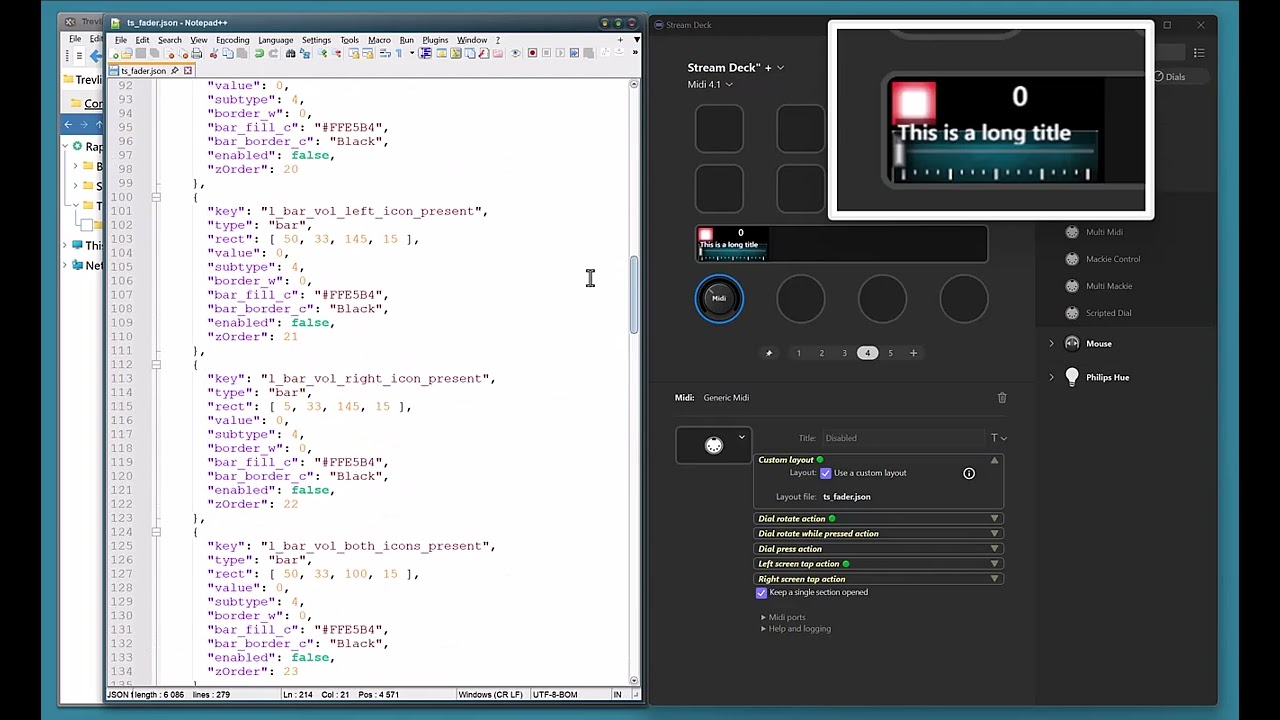Switch to Stream Deck page 3
This screenshot has height=720, width=1280.
pos(844,353)
